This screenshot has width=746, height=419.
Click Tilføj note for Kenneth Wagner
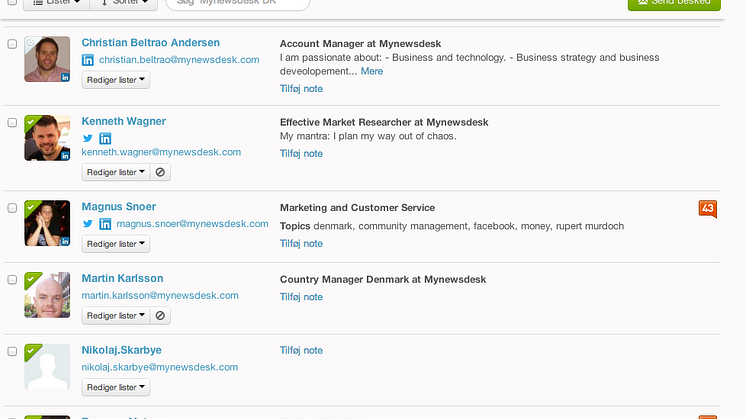[301, 154]
